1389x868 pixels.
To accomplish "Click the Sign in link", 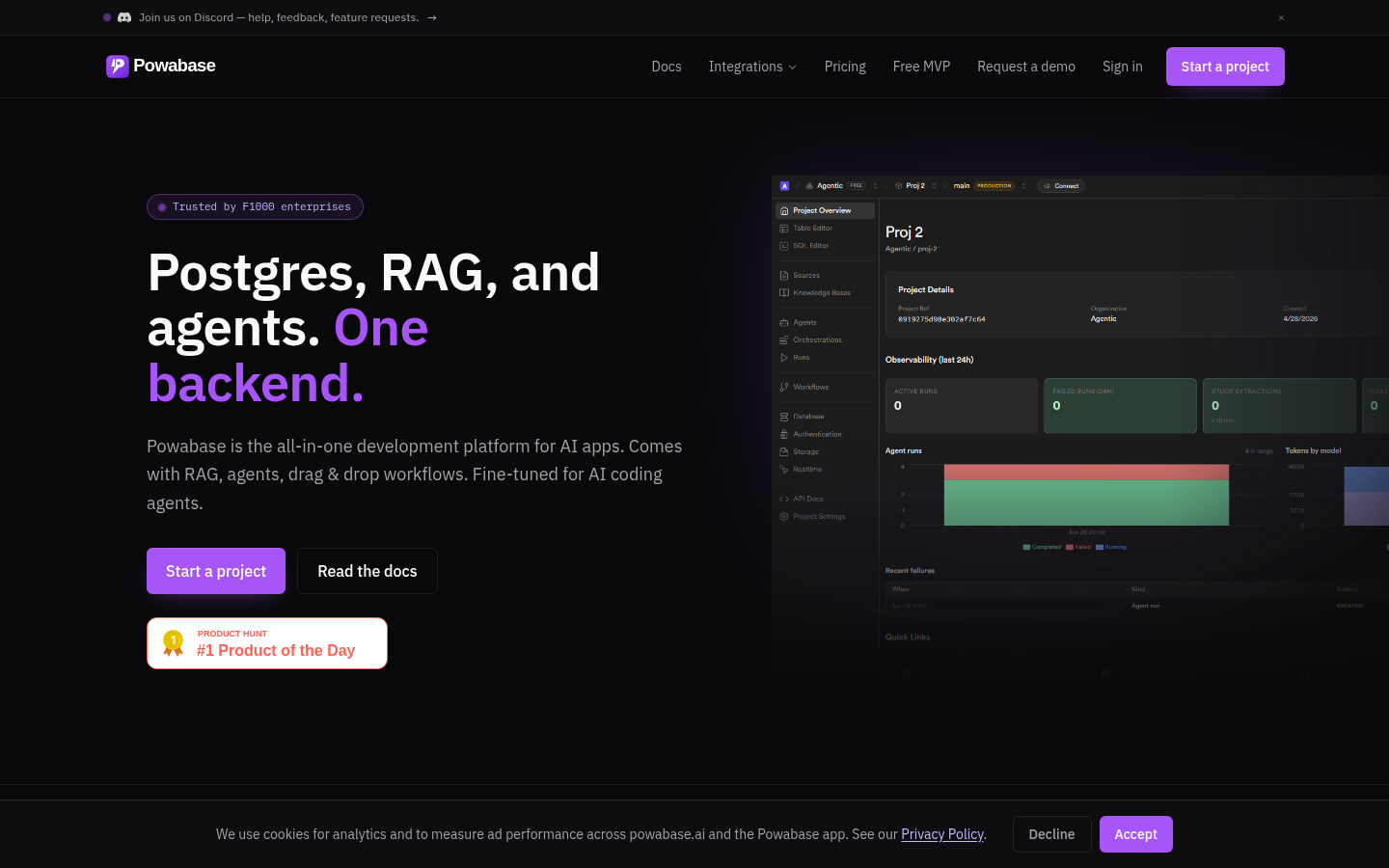I will coord(1123,67).
